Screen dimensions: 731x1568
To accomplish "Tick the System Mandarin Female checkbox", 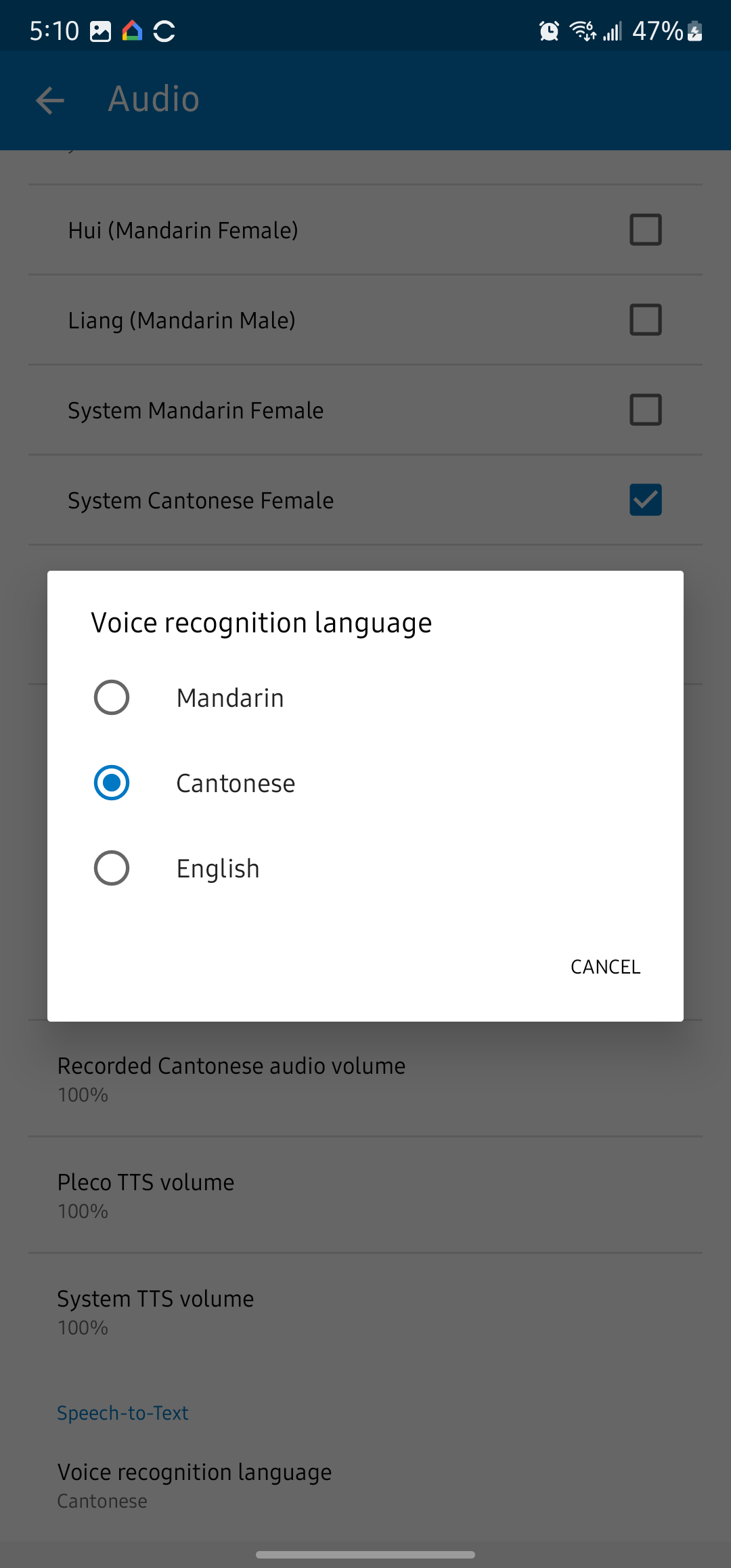I will point(645,410).
